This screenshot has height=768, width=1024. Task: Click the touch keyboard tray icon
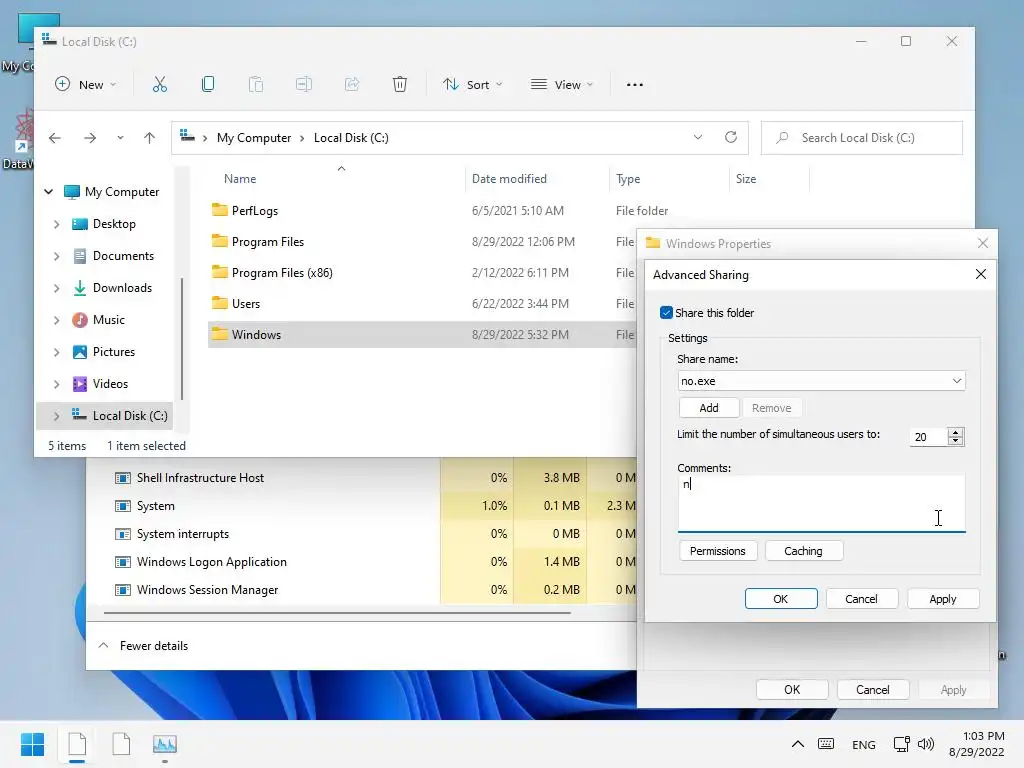[x=826, y=744]
